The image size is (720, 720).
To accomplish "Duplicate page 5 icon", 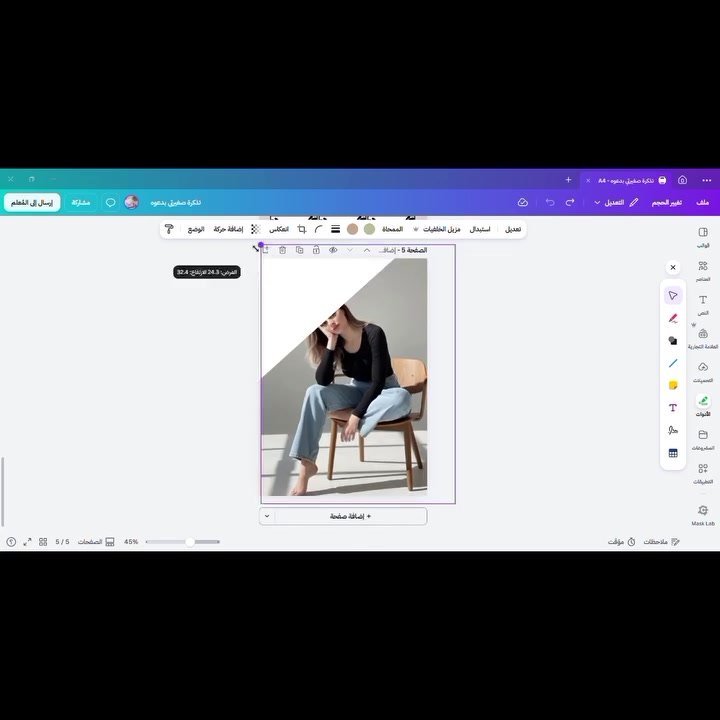I will click(299, 250).
